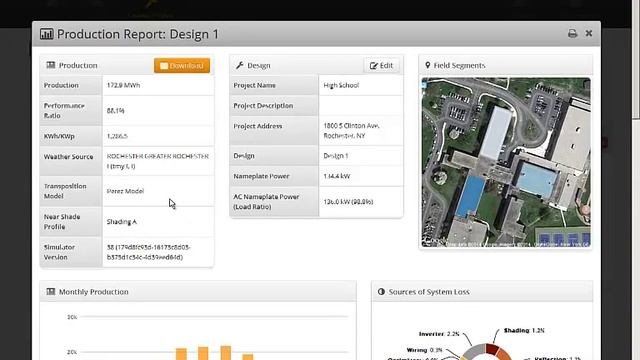The image size is (640, 360).
Task: Click the Project Name value High School
Action: coord(341,85)
